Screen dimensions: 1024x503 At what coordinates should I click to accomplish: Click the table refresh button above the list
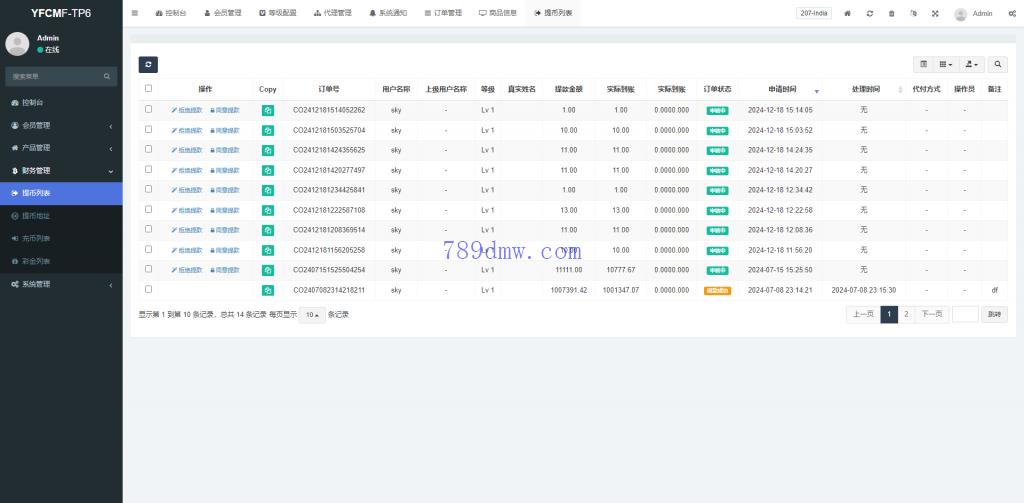pos(148,64)
